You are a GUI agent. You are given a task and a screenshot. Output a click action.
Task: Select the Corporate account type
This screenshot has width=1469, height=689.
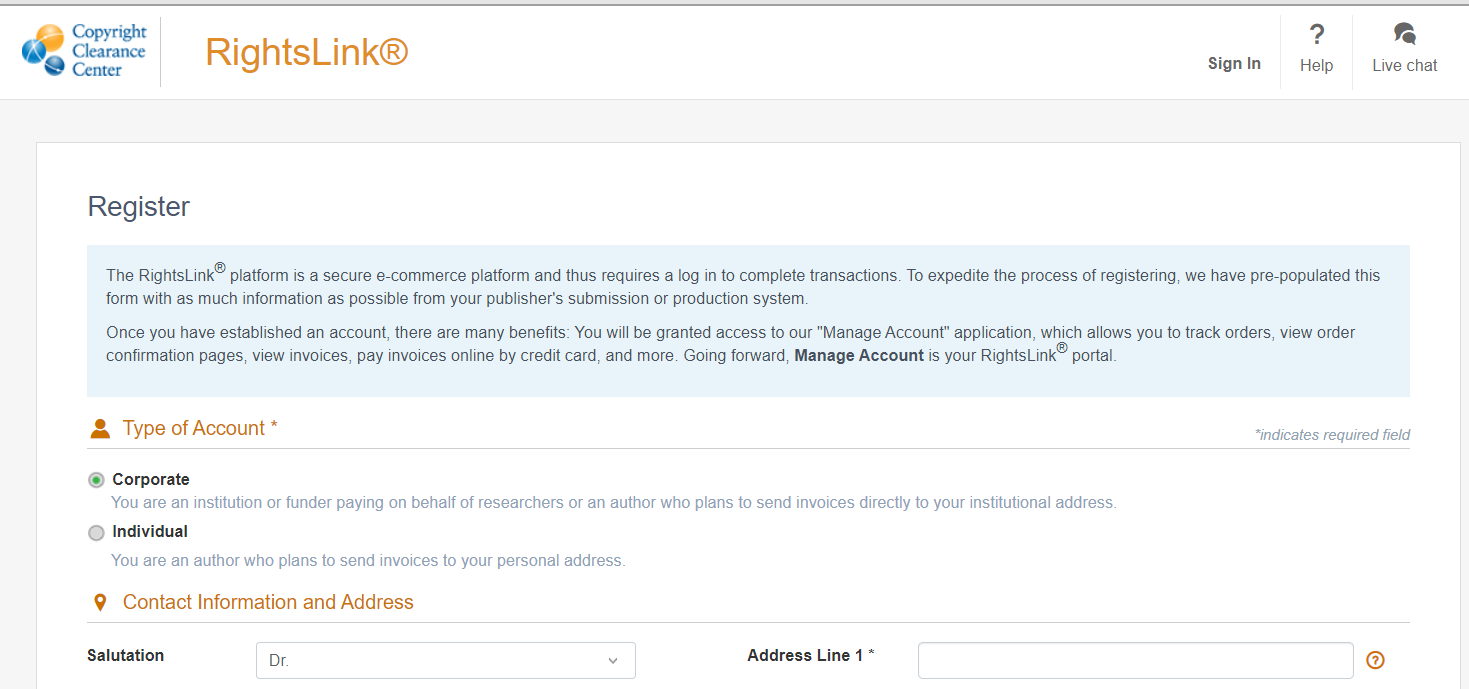point(96,479)
